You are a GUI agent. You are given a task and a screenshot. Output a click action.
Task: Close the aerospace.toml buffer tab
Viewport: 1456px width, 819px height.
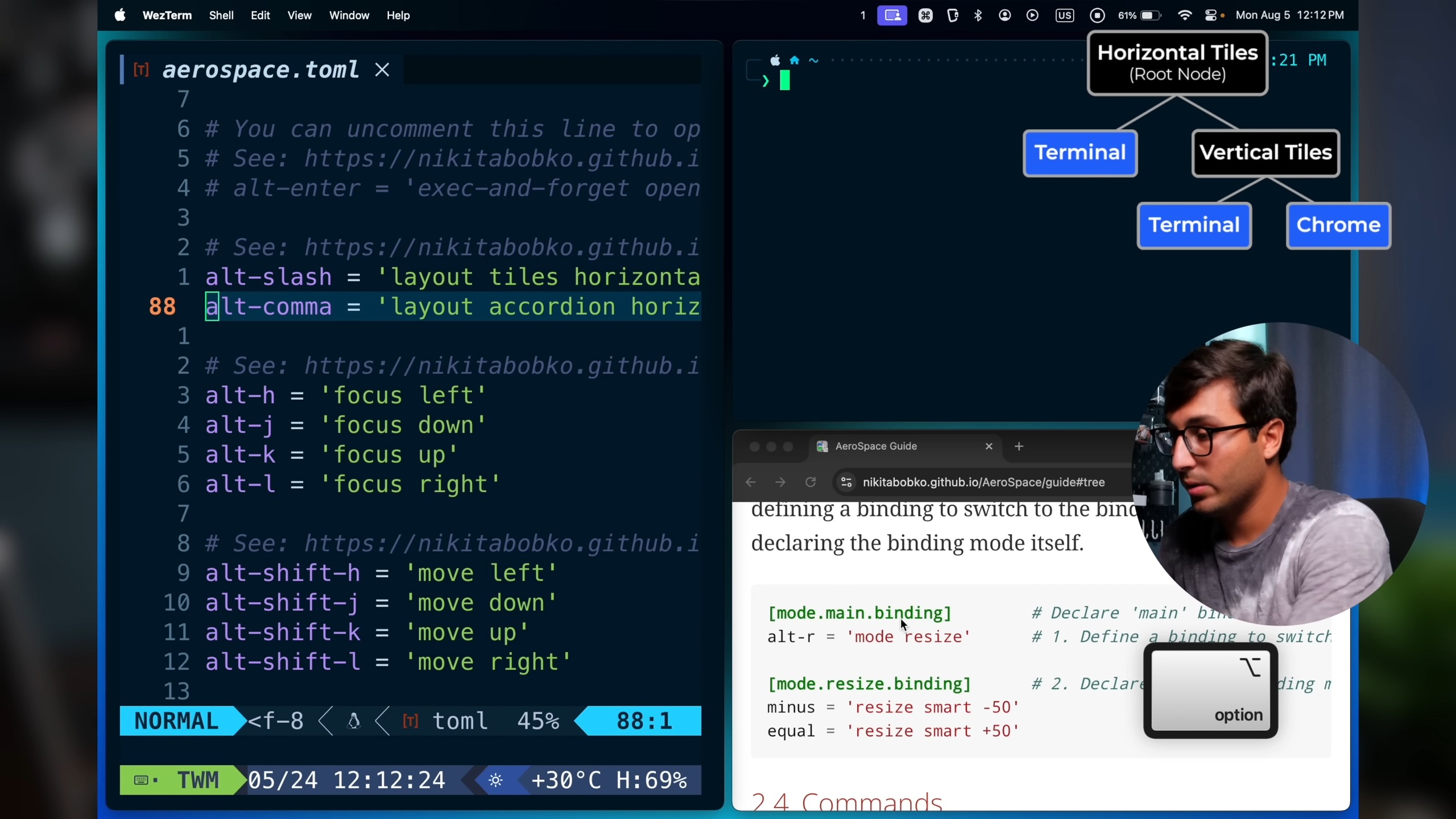point(382,70)
